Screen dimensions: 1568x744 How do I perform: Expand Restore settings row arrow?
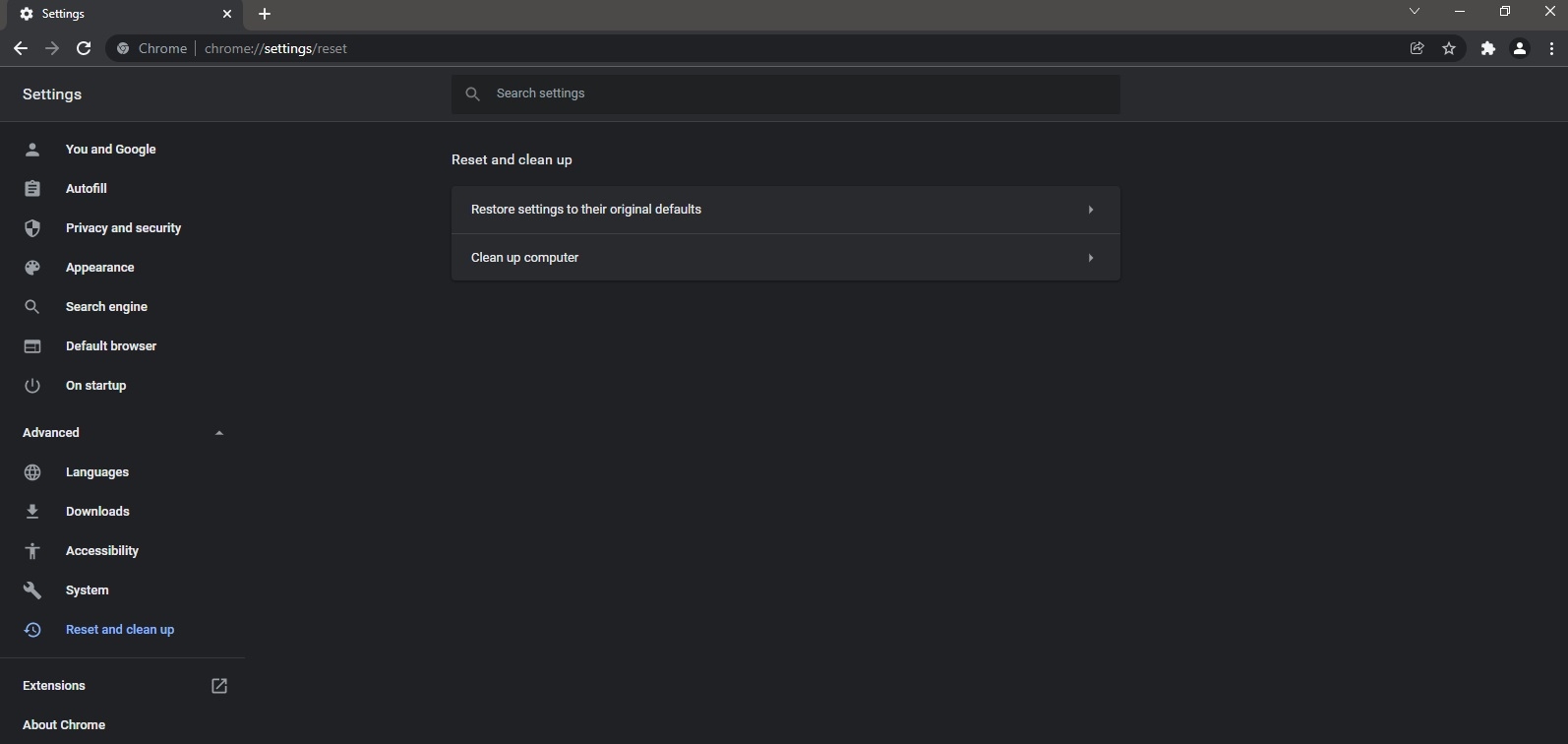[x=1091, y=210]
